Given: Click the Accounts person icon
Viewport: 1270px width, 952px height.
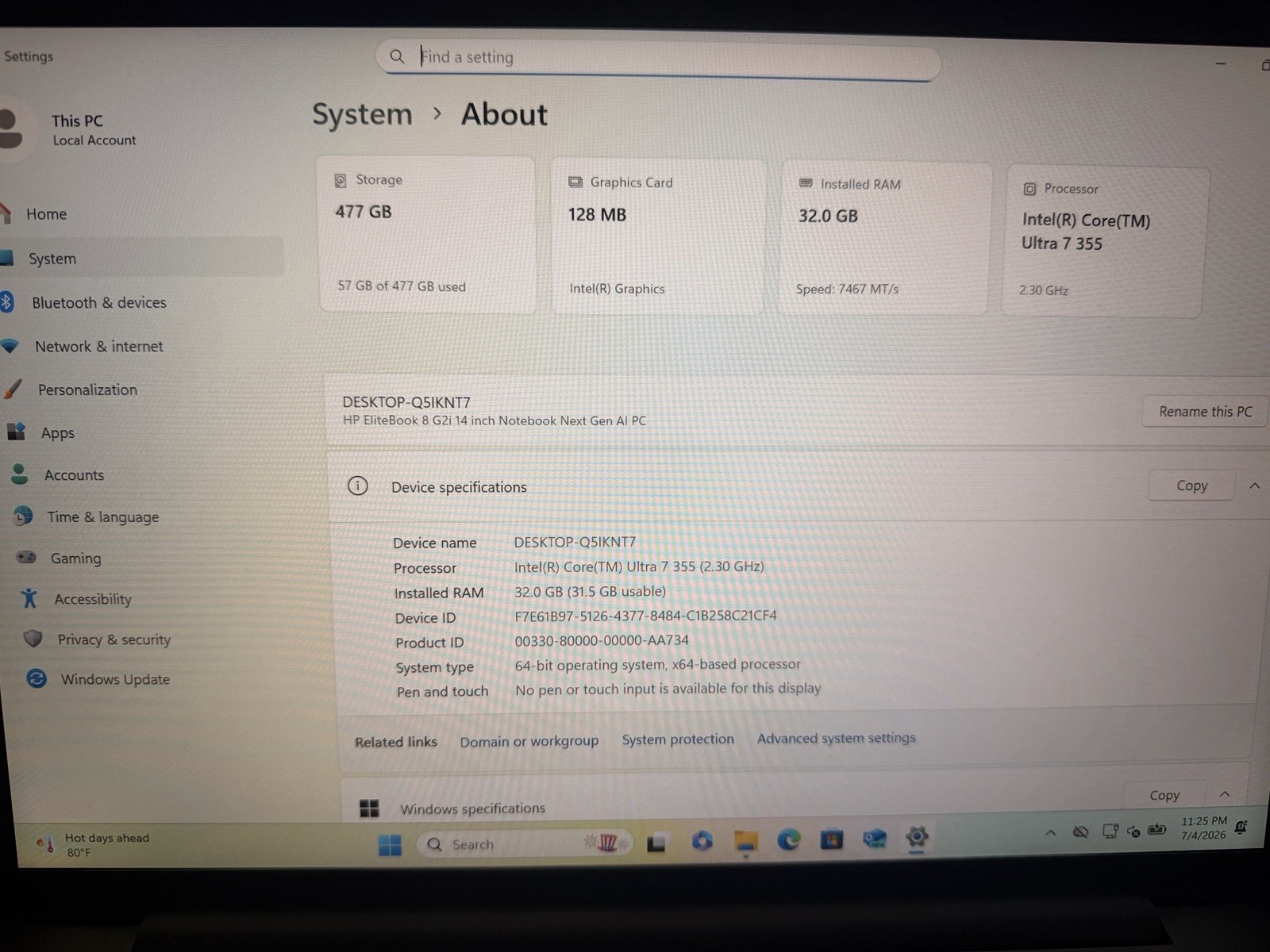Looking at the screenshot, I should pos(20,474).
